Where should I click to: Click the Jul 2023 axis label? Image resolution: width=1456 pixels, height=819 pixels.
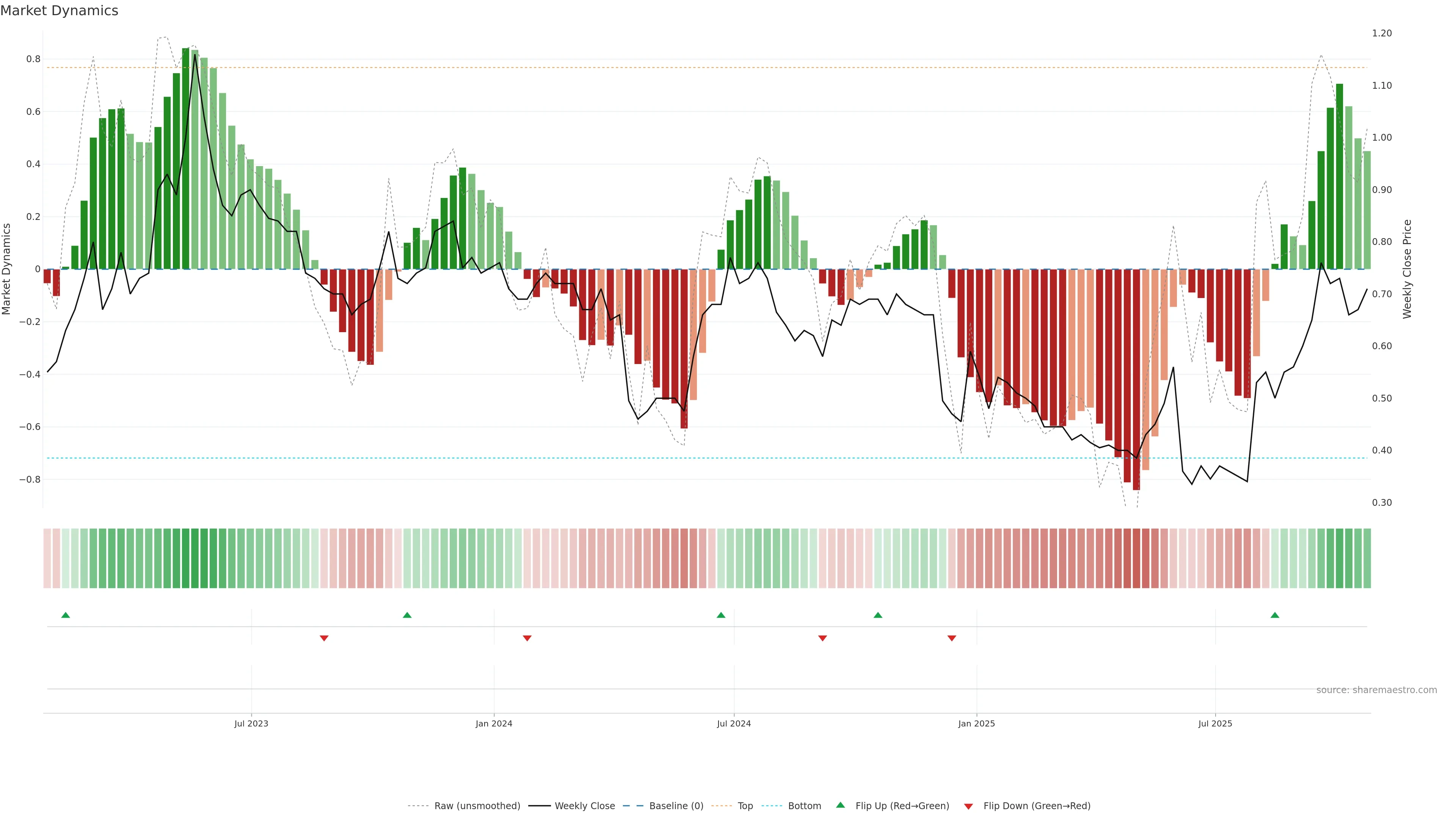(x=251, y=723)
